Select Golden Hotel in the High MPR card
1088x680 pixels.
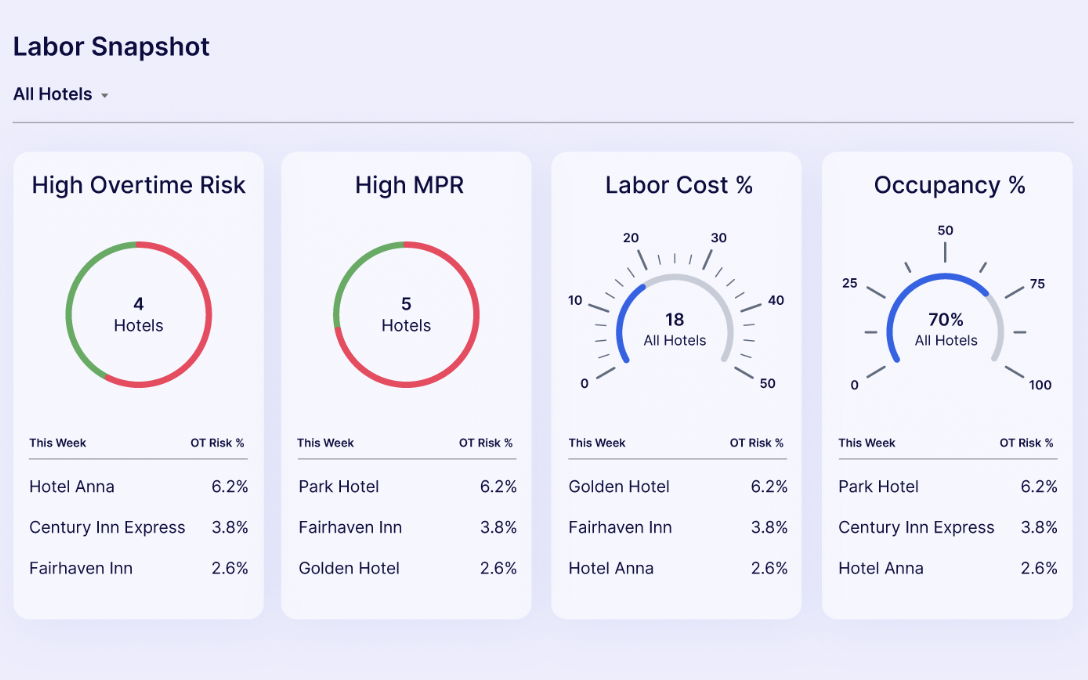pyautogui.click(x=349, y=568)
